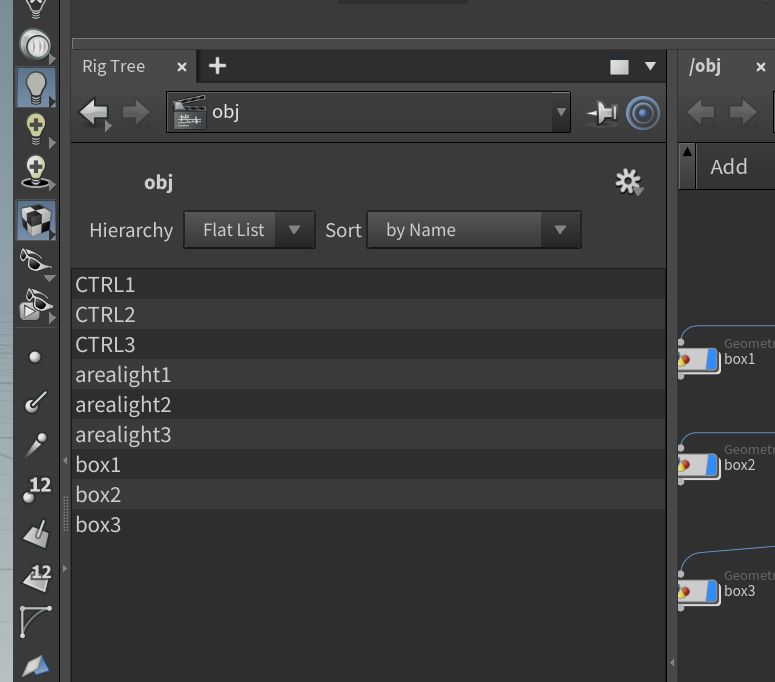Viewport: 775px width, 682px height.
Task: Close the /obj tab
Action: 761,67
